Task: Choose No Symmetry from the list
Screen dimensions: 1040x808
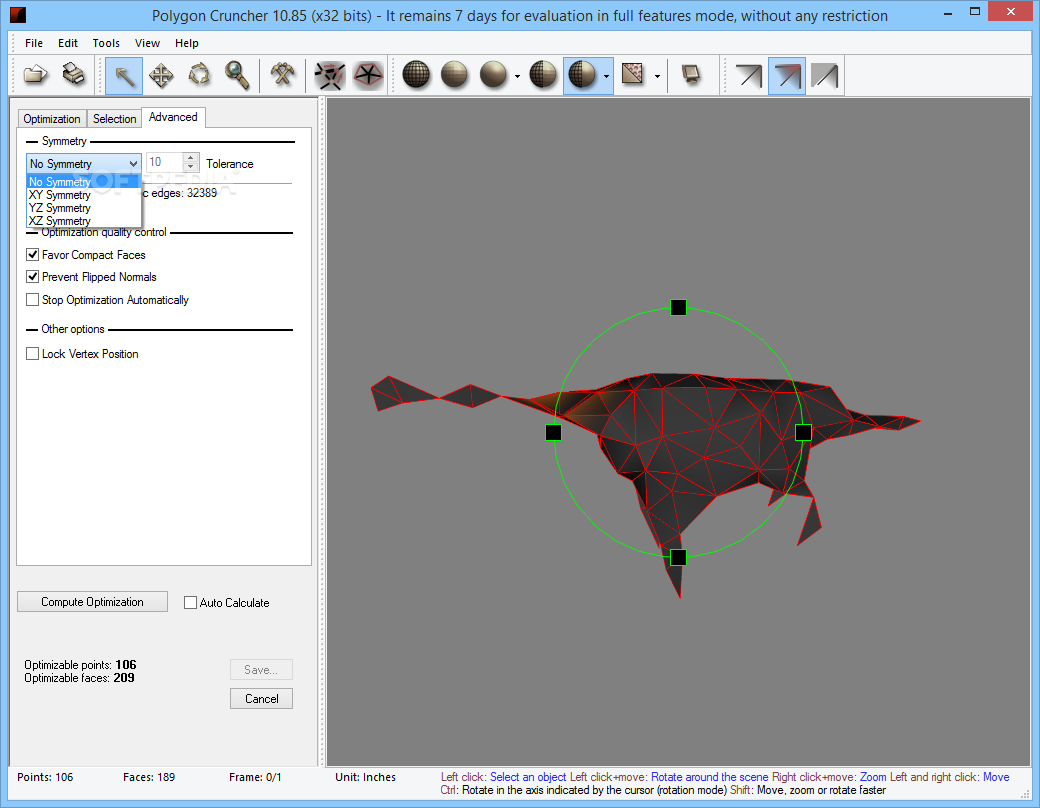Action: coord(83,182)
